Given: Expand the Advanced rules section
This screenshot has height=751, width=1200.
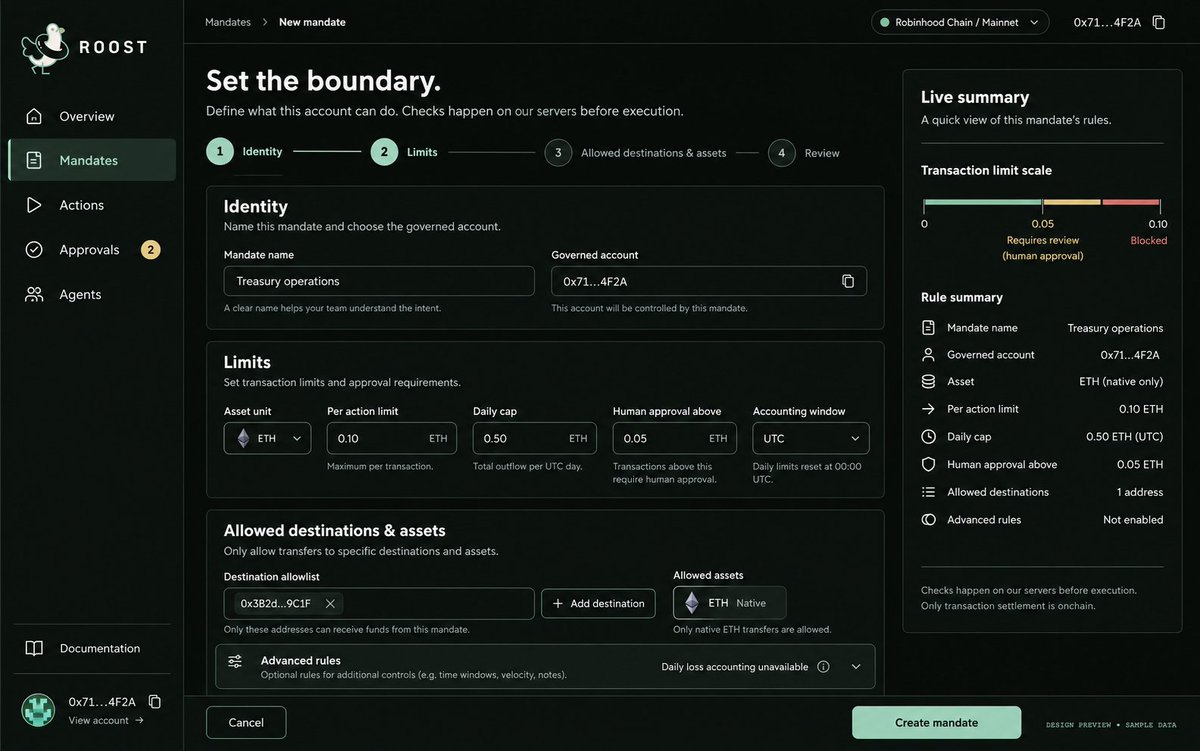Looking at the screenshot, I should 855,666.
